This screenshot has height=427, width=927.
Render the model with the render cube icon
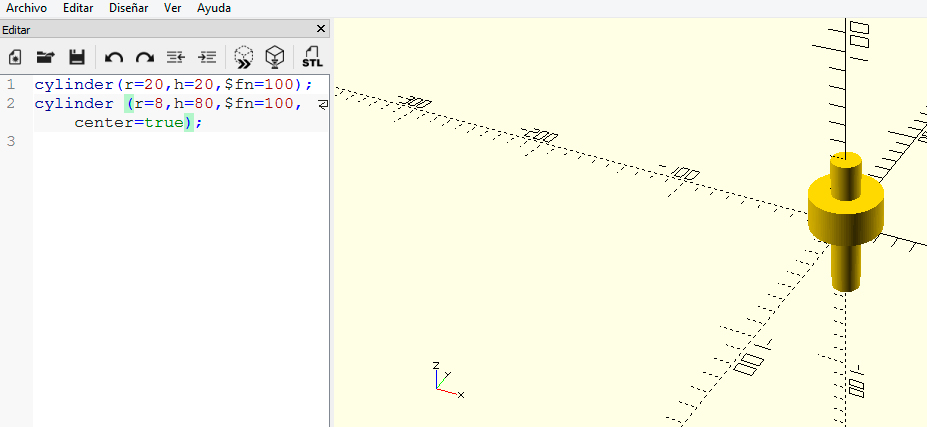(274, 57)
